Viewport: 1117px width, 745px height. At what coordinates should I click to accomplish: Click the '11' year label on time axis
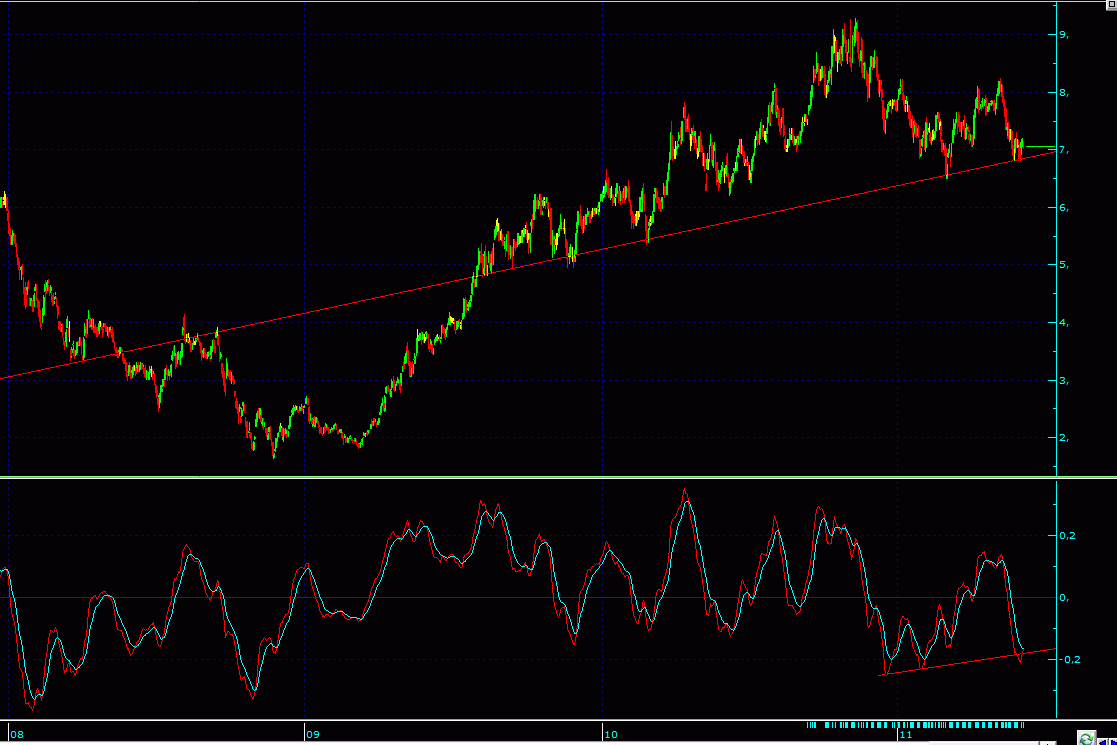point(906,734)
